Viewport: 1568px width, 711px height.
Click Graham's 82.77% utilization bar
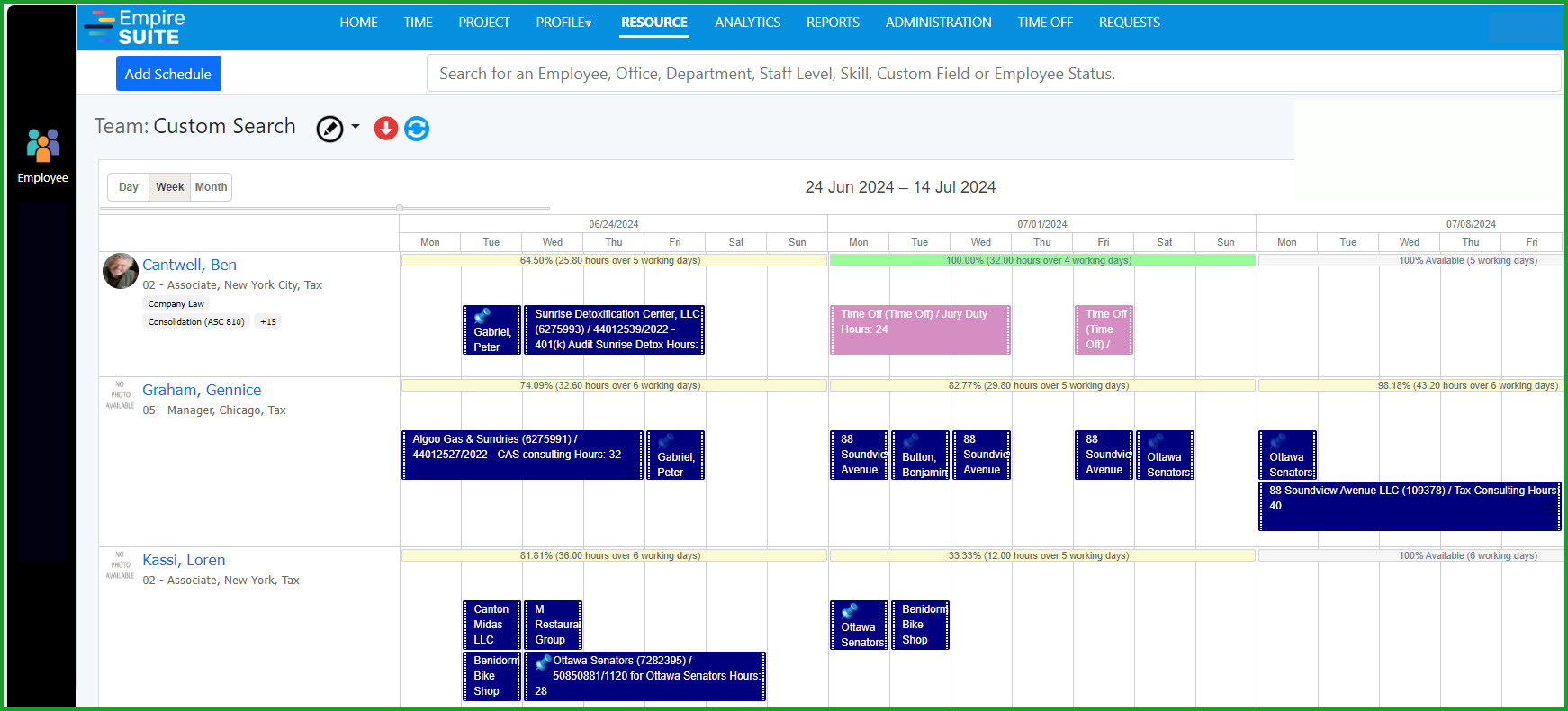coord(1042,385)
